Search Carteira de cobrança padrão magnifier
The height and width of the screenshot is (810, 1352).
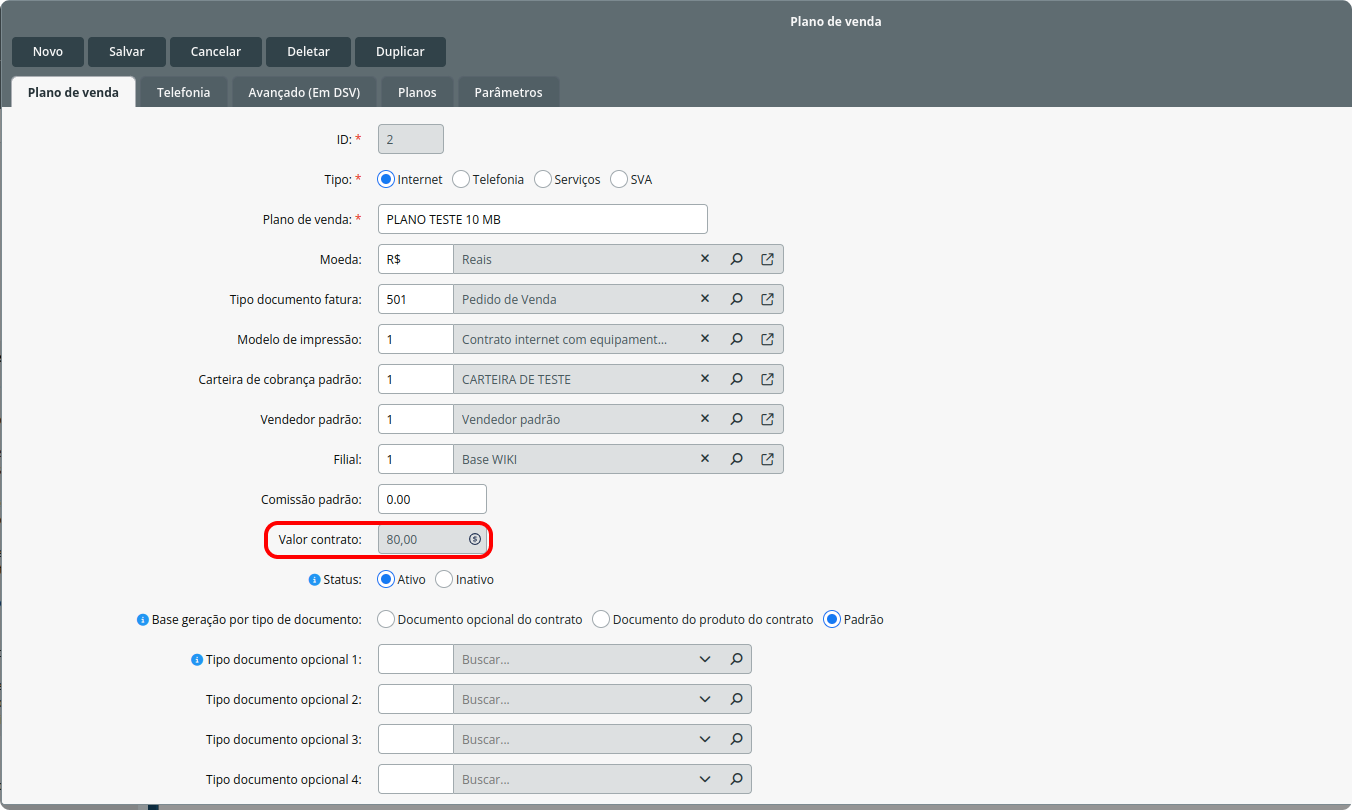(x=736, y=379)
